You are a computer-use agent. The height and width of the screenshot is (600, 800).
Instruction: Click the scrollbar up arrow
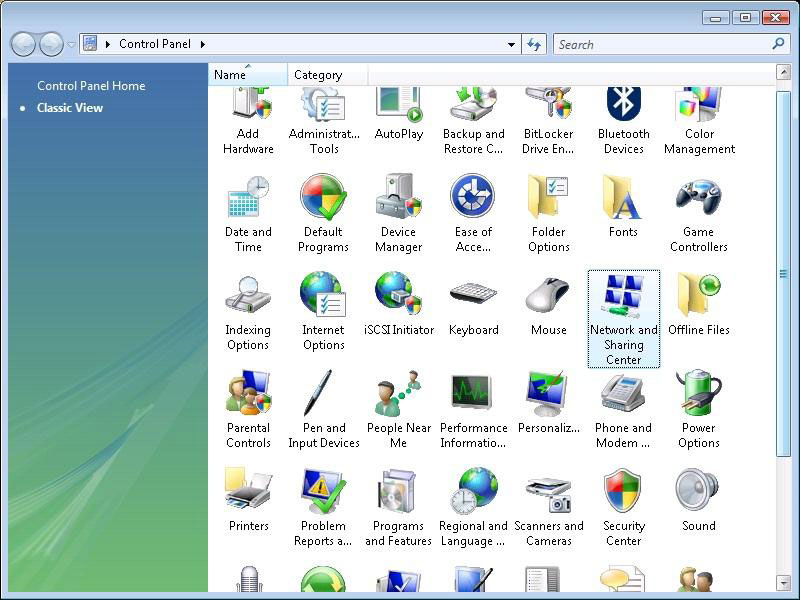tap(783, 72)
